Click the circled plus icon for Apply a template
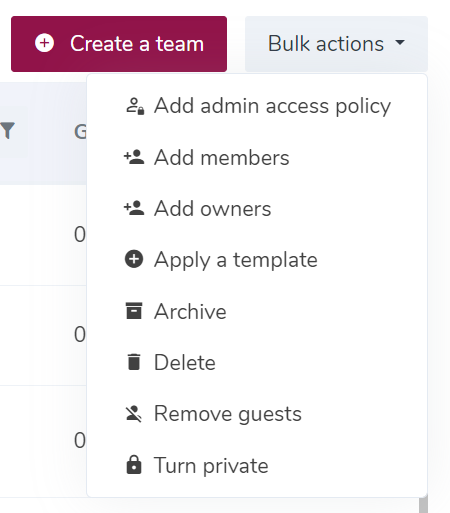Screen dimensions: 450x513 click(x=134, y=259)
